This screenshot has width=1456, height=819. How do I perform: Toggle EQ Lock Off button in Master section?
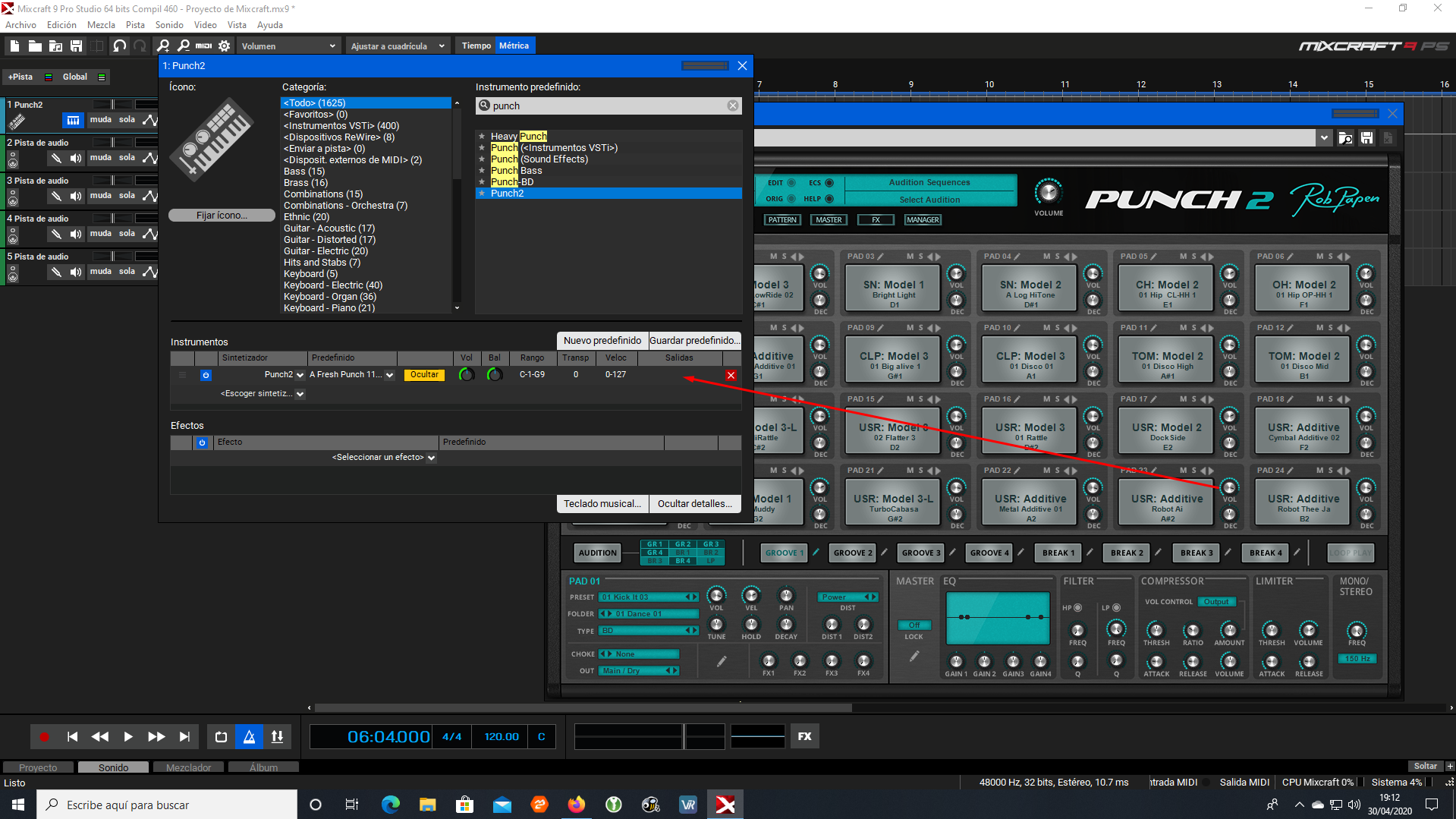[914, 625]
